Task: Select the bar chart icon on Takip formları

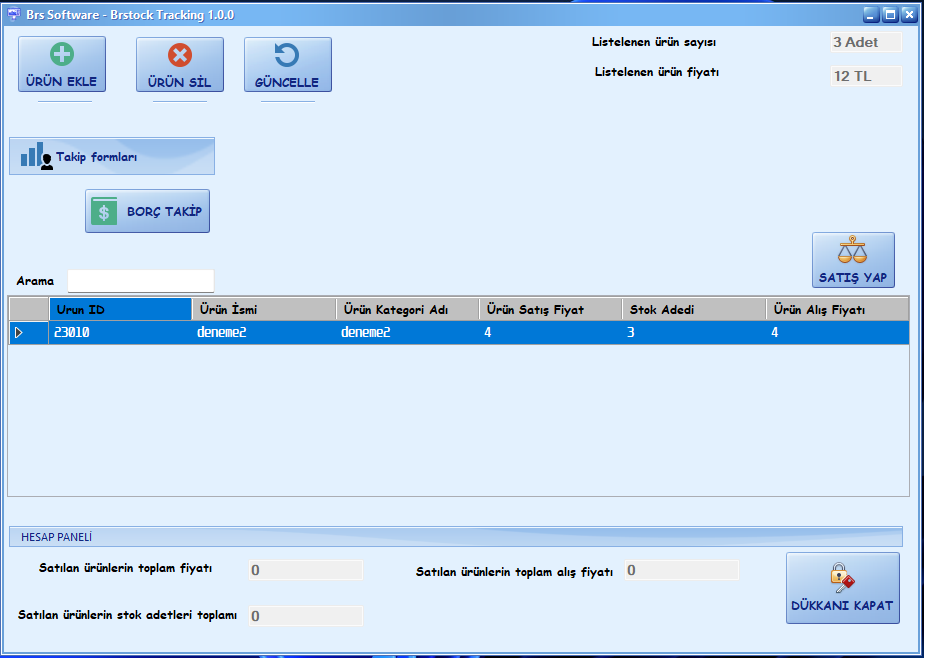Action: click(32, 155)
